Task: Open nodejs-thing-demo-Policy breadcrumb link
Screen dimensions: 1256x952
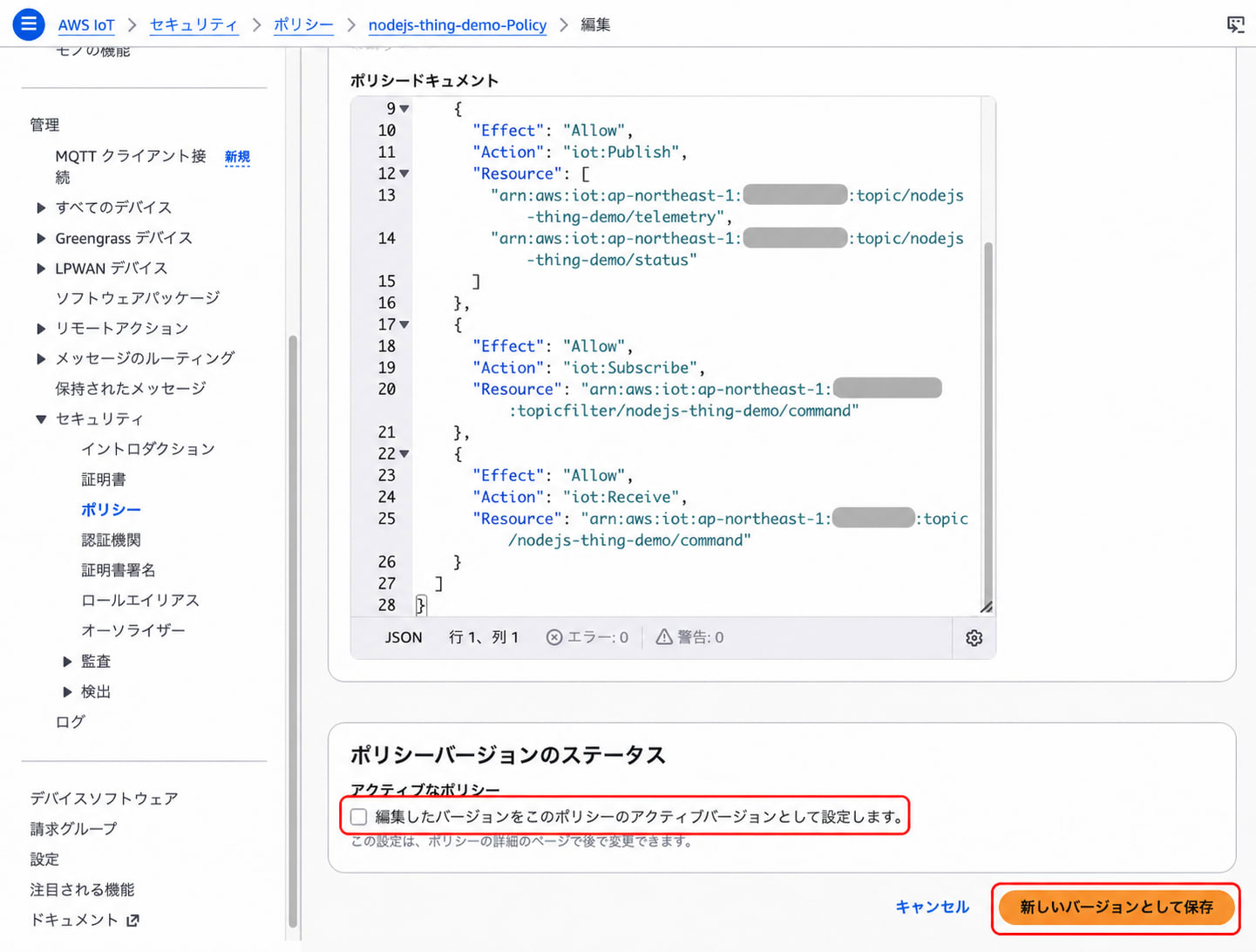Action: coord(458,25)
